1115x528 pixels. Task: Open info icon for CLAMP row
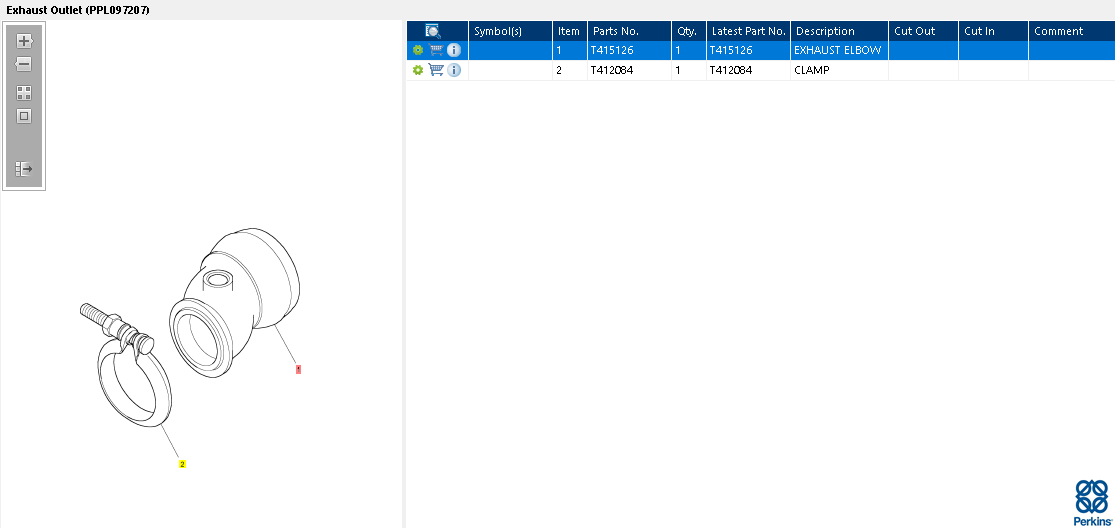(454, 70)
